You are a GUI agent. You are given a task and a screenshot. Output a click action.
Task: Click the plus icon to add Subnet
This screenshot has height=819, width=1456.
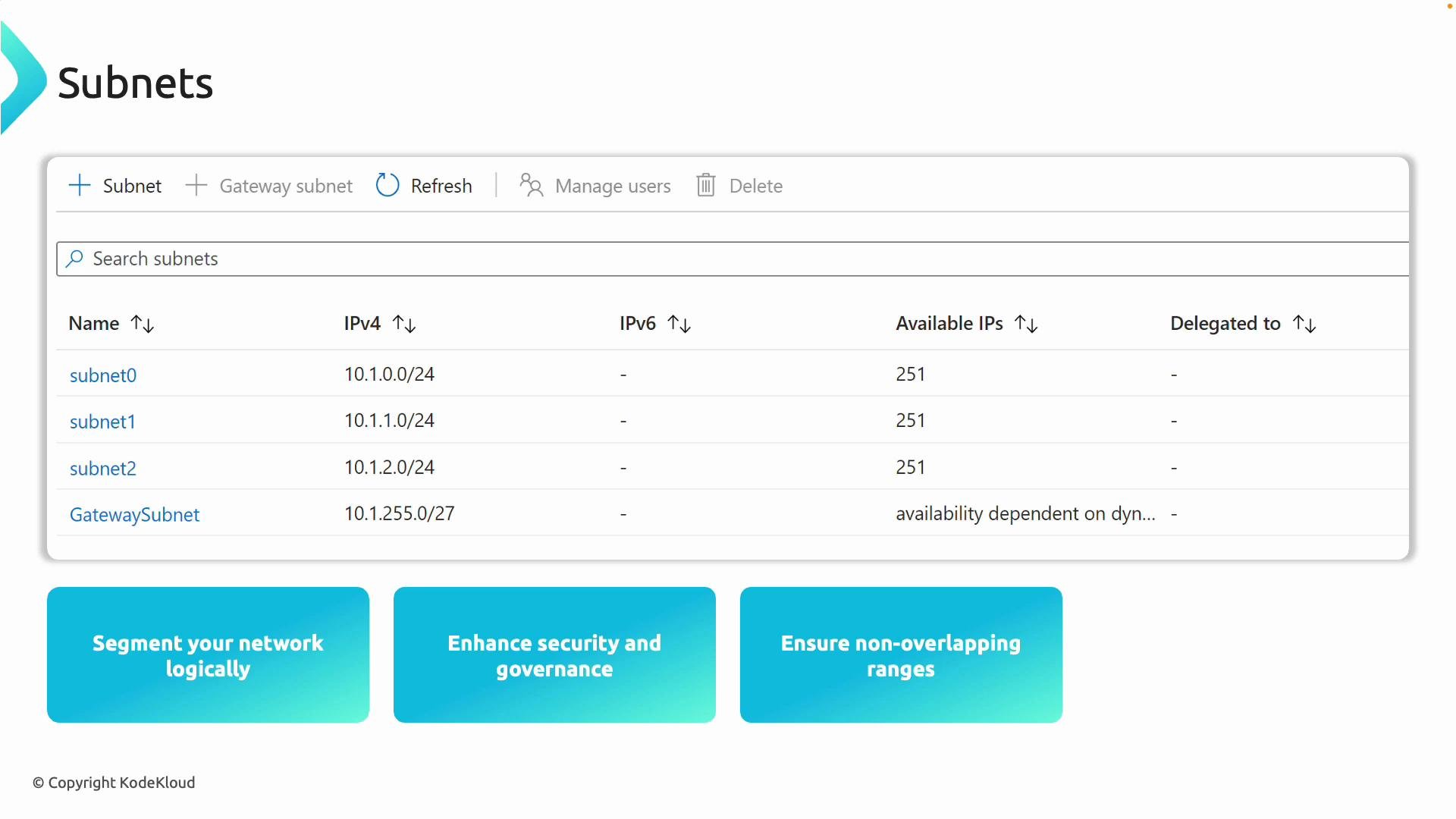point(80,185)
